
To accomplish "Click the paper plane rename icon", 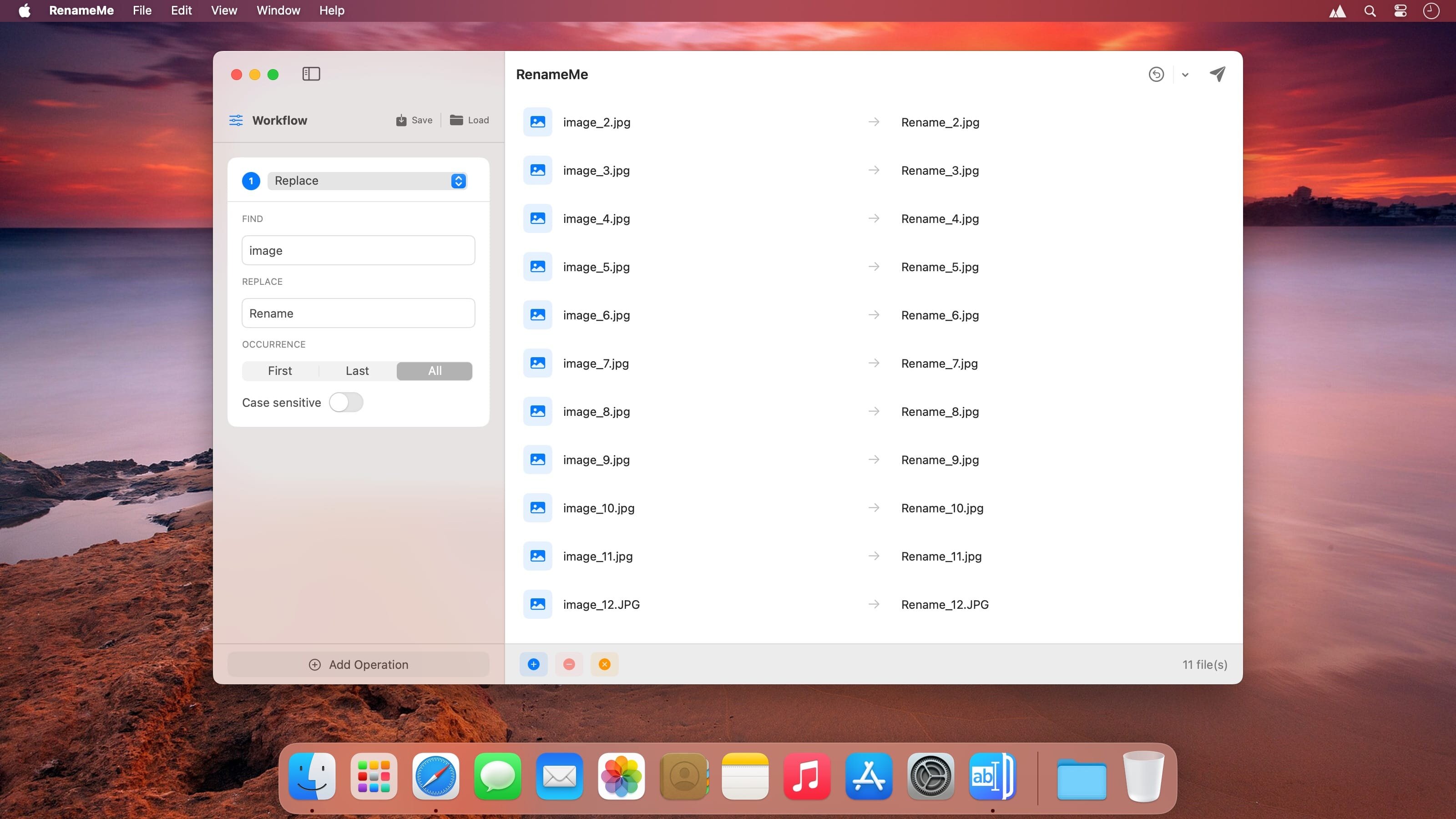I will (1218, 74).
